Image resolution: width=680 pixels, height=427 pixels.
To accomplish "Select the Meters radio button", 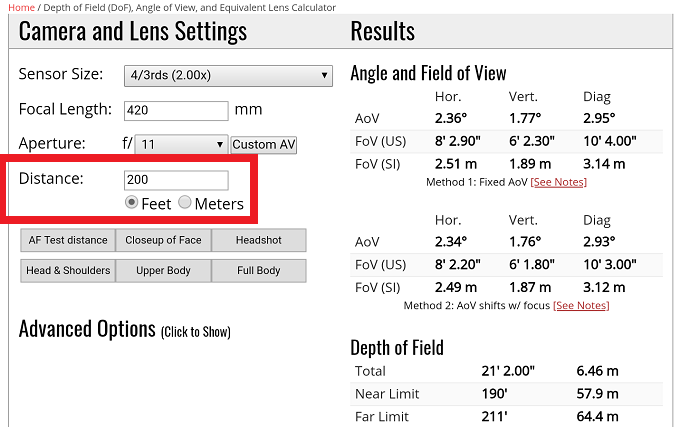I will [184, 203].
